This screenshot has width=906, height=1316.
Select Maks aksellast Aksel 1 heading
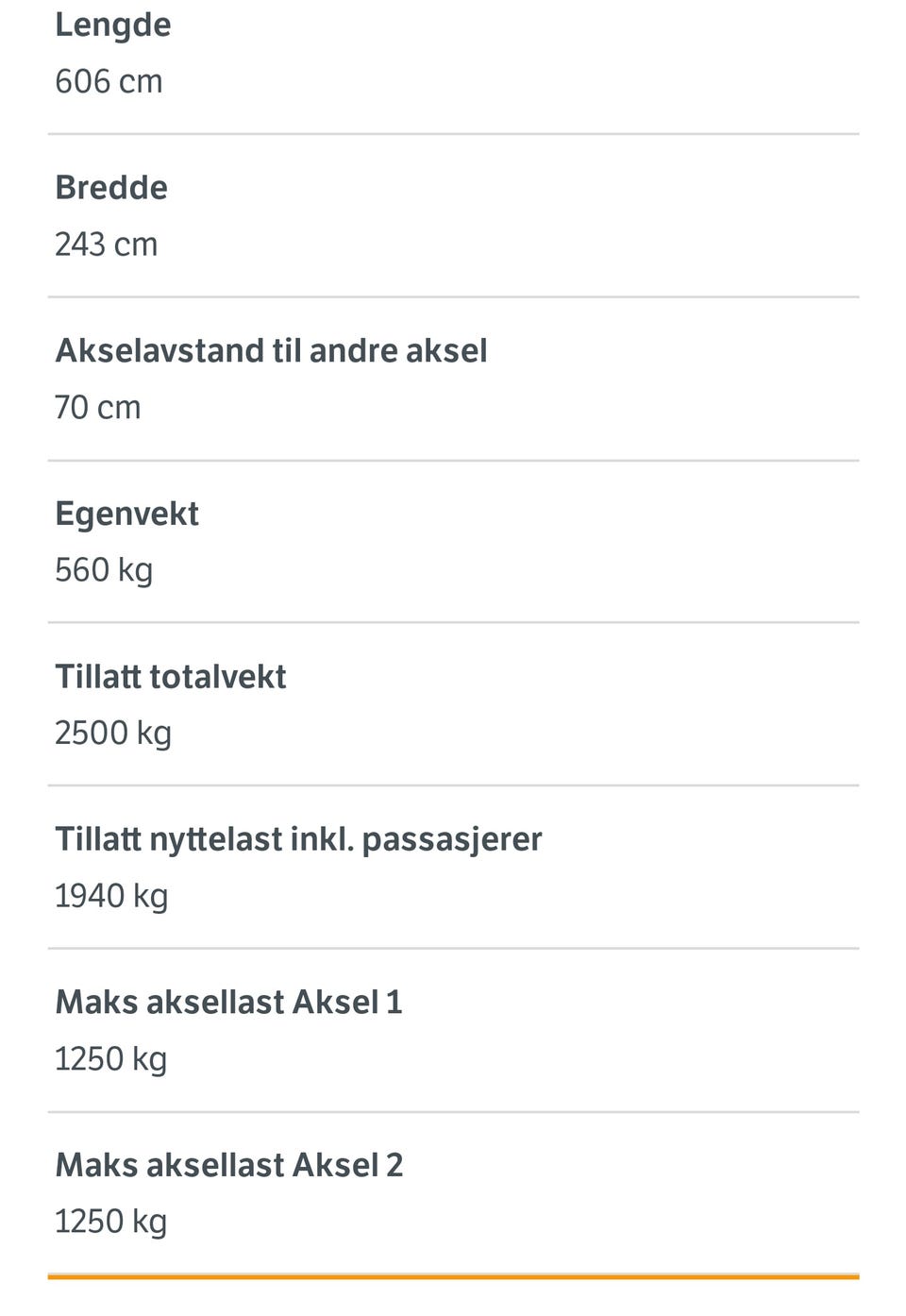[x=229, y=1003]
